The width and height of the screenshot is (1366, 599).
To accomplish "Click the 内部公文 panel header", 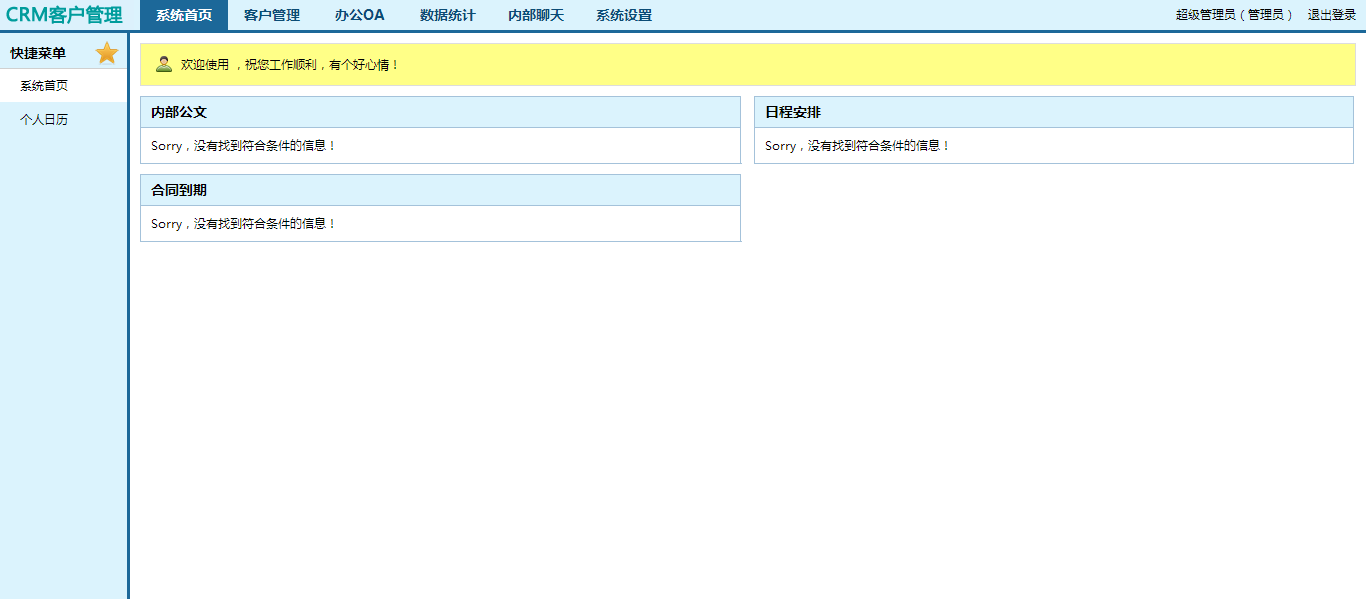I will point(440,112).
